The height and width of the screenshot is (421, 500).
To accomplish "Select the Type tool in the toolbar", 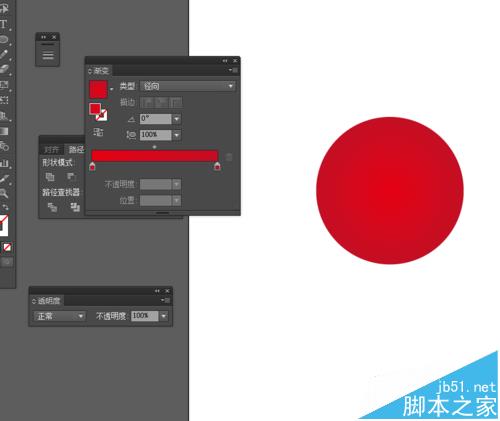I will pos(3,24).
